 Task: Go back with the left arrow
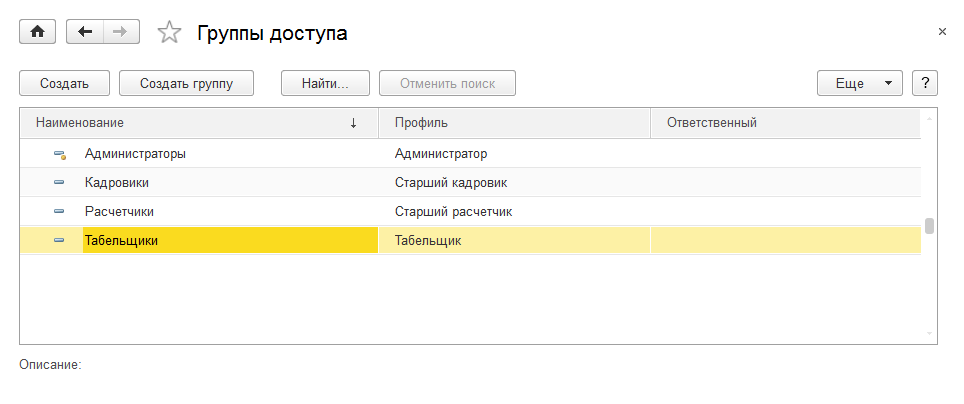click(x=84, y=32)
